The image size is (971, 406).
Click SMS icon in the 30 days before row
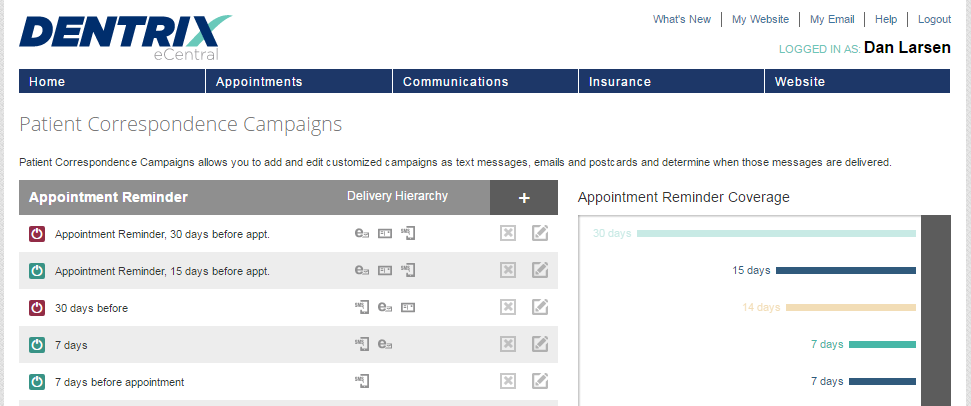[362, 307]
